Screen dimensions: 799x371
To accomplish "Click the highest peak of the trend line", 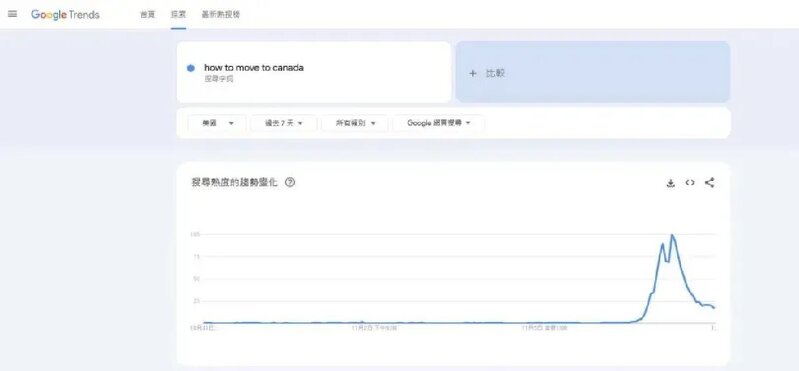I will point(673,235).
